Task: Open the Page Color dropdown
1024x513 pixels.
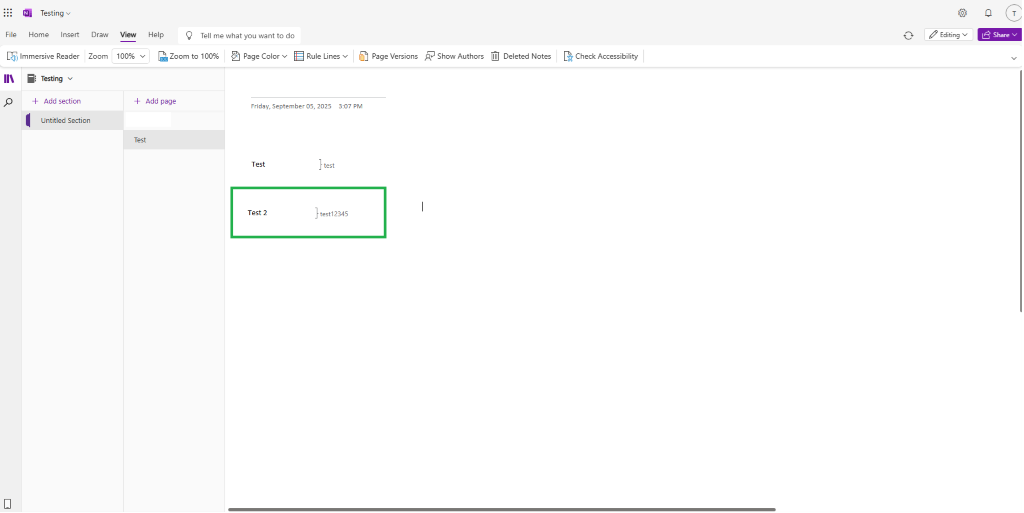Action: [x=259, y=56]
